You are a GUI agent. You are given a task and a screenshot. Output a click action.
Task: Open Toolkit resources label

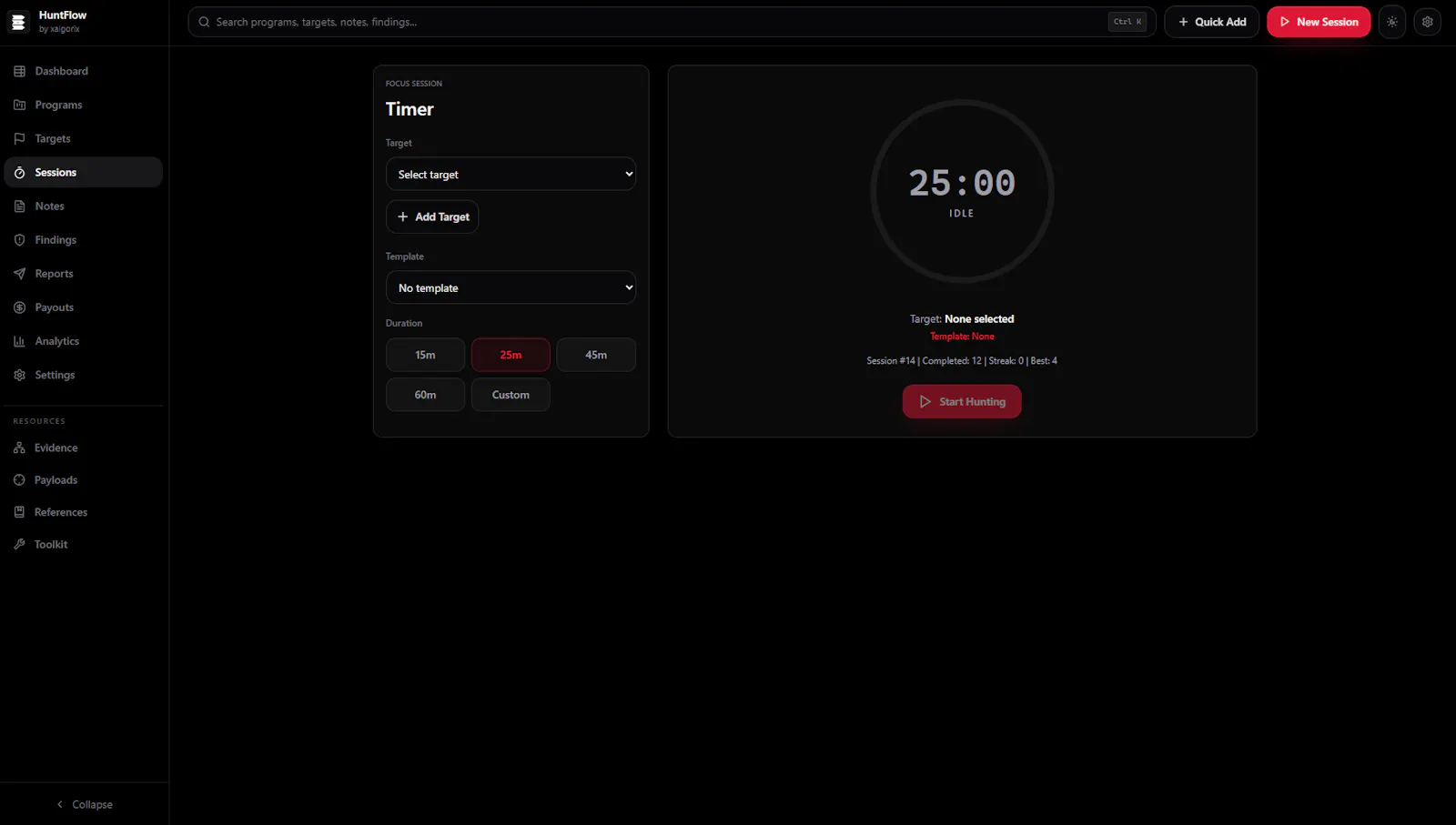(x=51, y=544)
